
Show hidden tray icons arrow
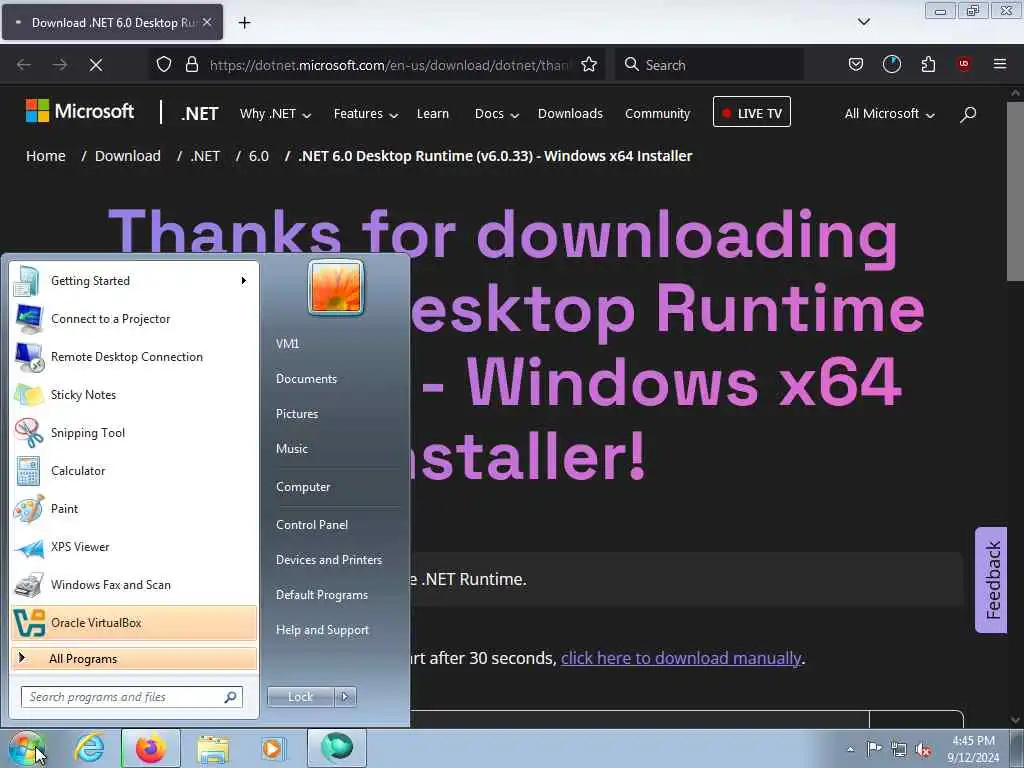pyautogui.click(x=850, y=749)
